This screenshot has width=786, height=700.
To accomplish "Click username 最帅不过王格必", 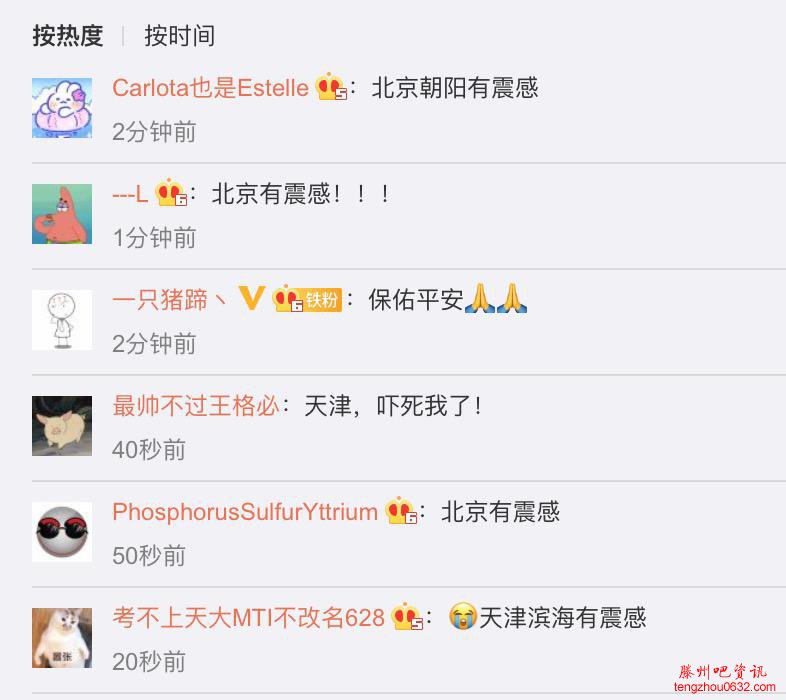I will click(x=196, y=406).
